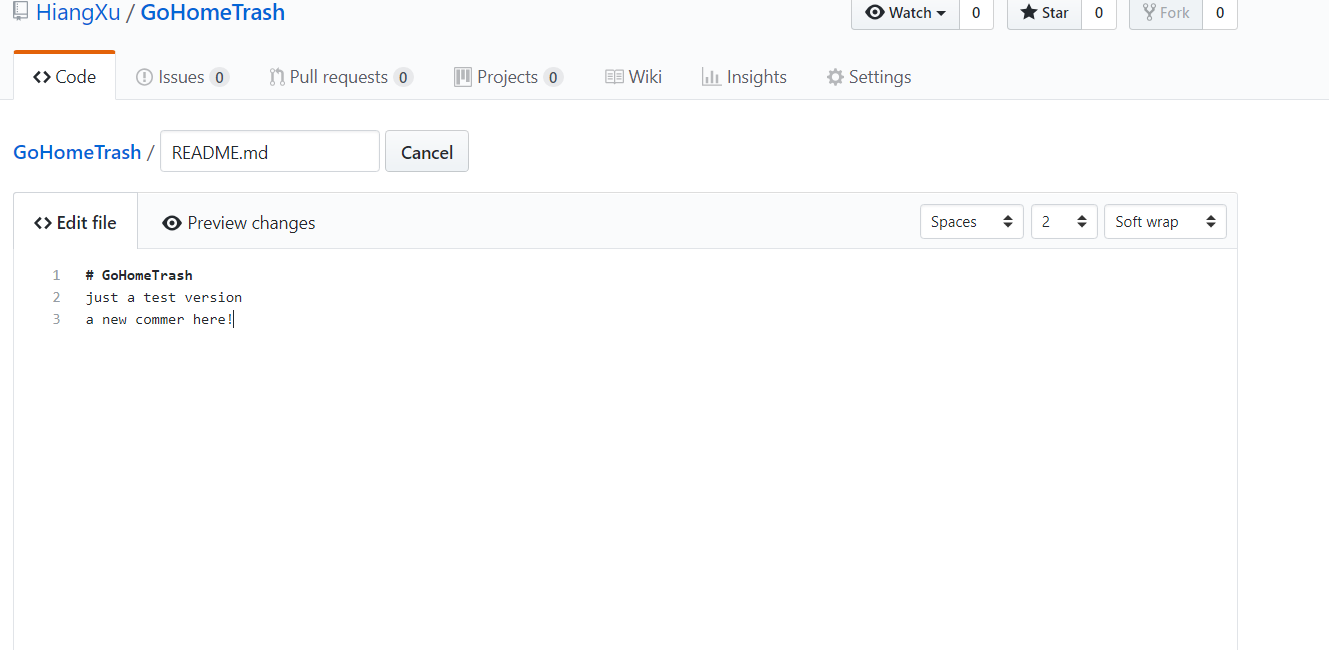Open the Spaces indent mode dropdown

(972, 222)
